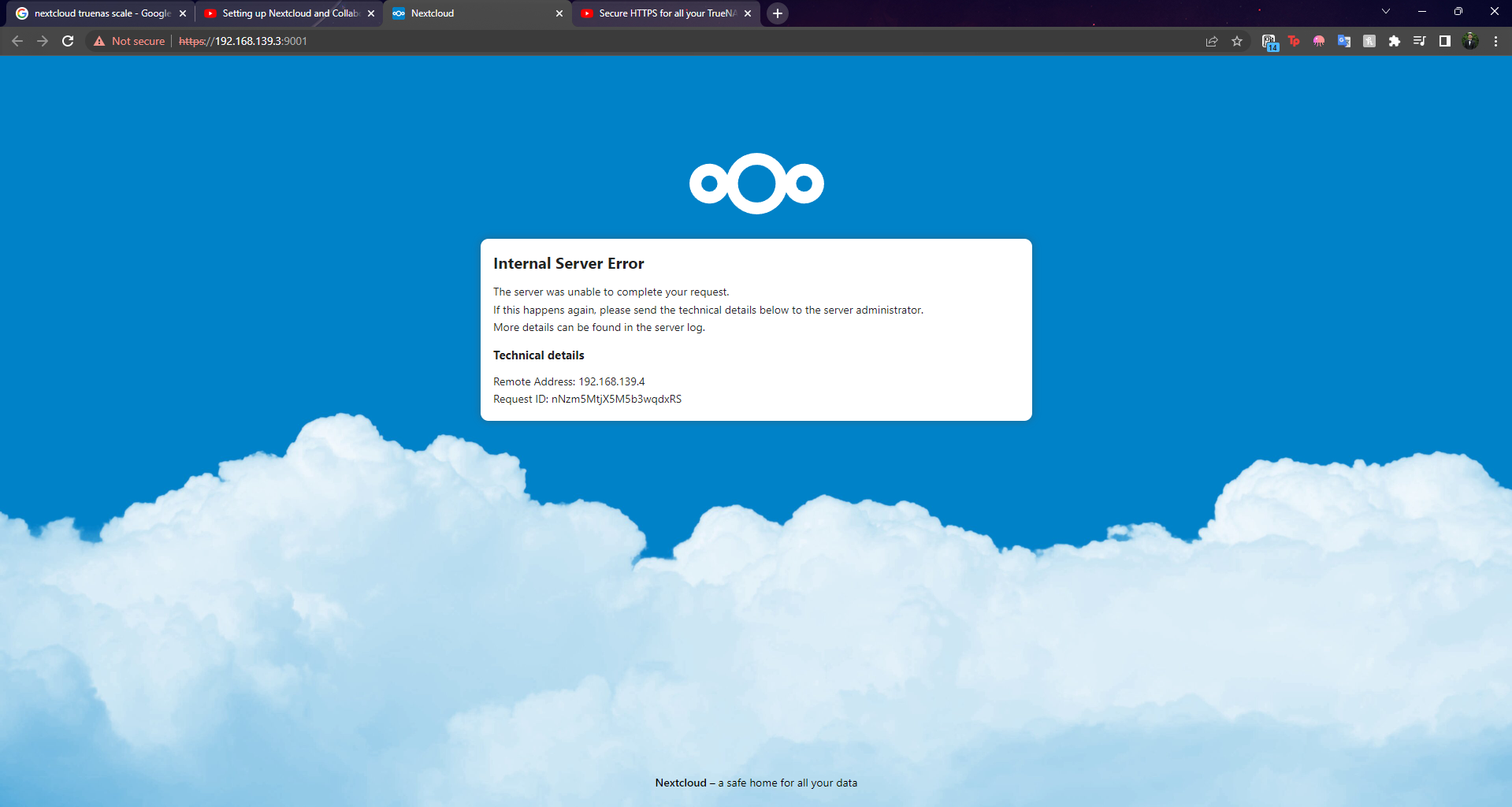Open the tab search dropdown chevron
The height and width of the screenshot is (807, 1512).
[x=1386, y=12]
